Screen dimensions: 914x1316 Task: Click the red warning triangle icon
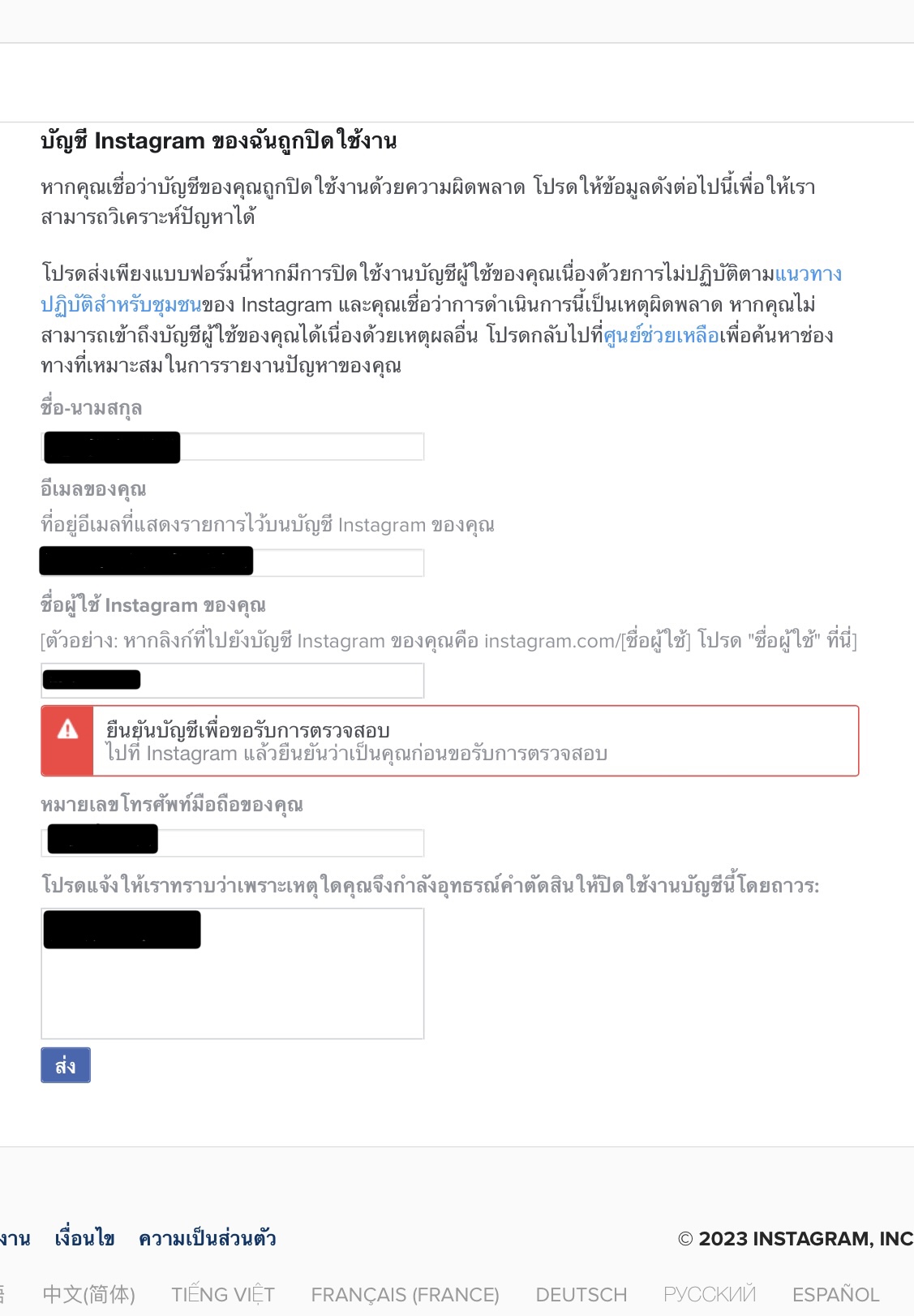68,729
